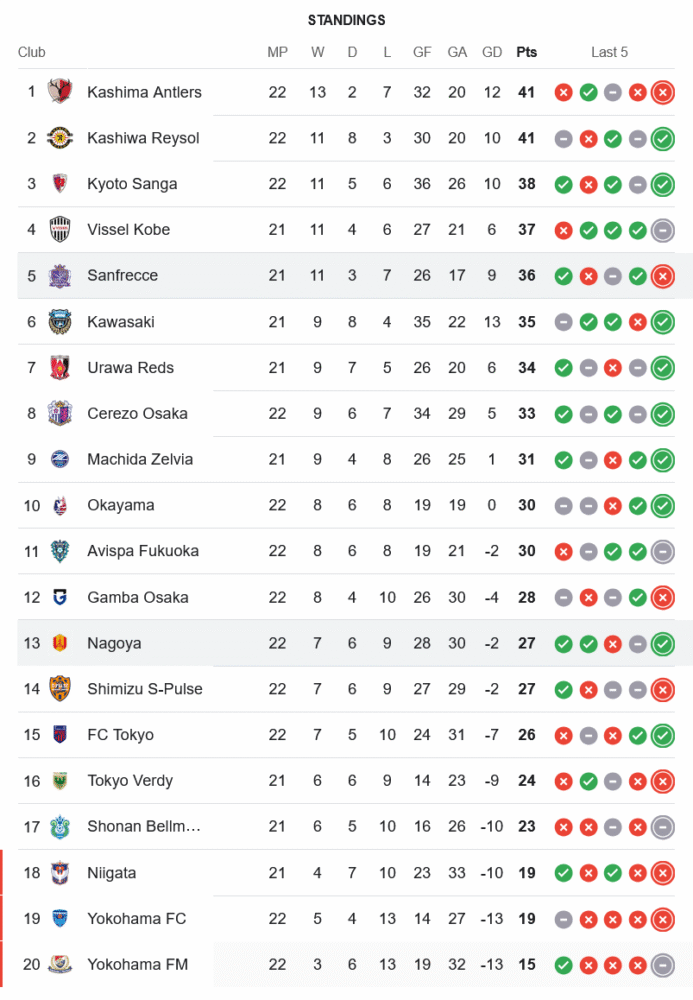Click Vissel Kobe's circled latest draw icon
693x1000 pixels.
pyautogui.click(x=662, y=230)
